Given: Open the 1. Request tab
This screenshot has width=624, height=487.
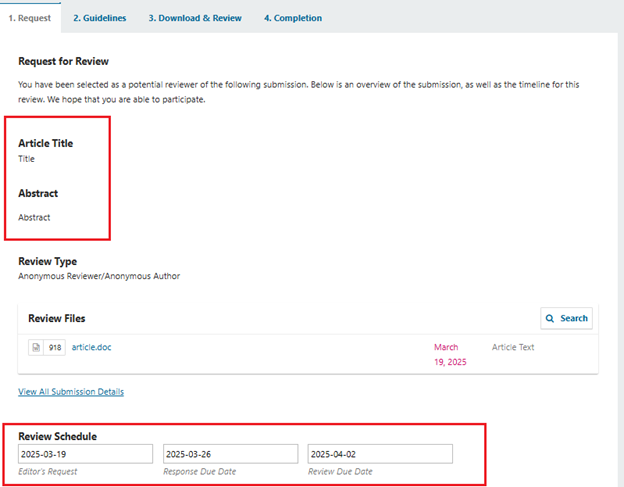Looking at the screenshot, I should click(x=30, y=18).
